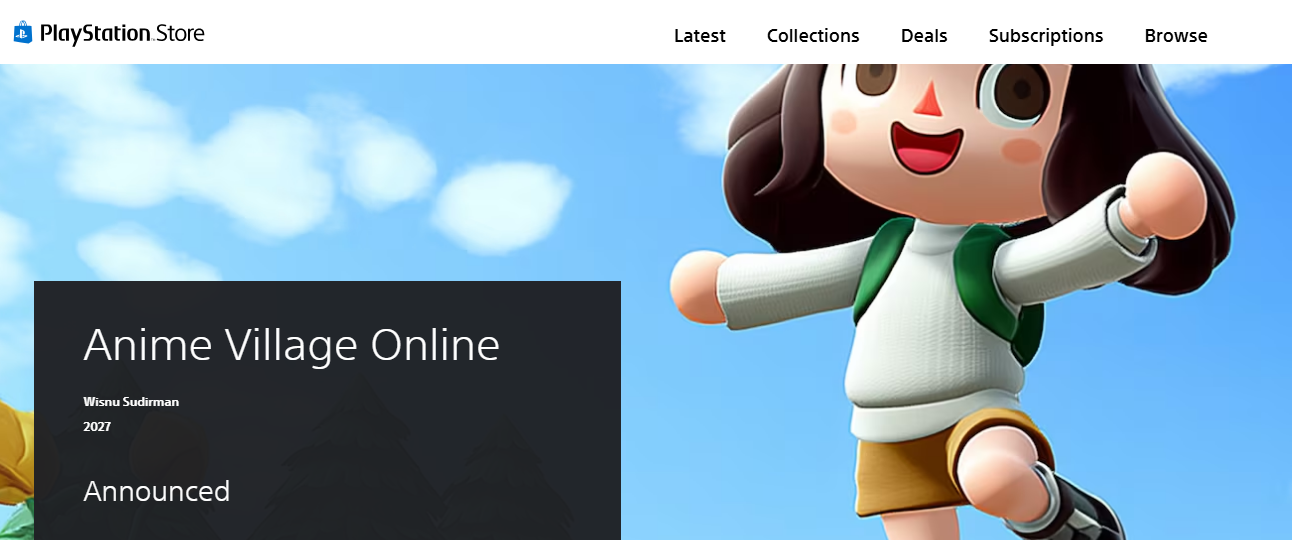
Task: Select the Deals menu item
Action: click(x=924, y=36)
